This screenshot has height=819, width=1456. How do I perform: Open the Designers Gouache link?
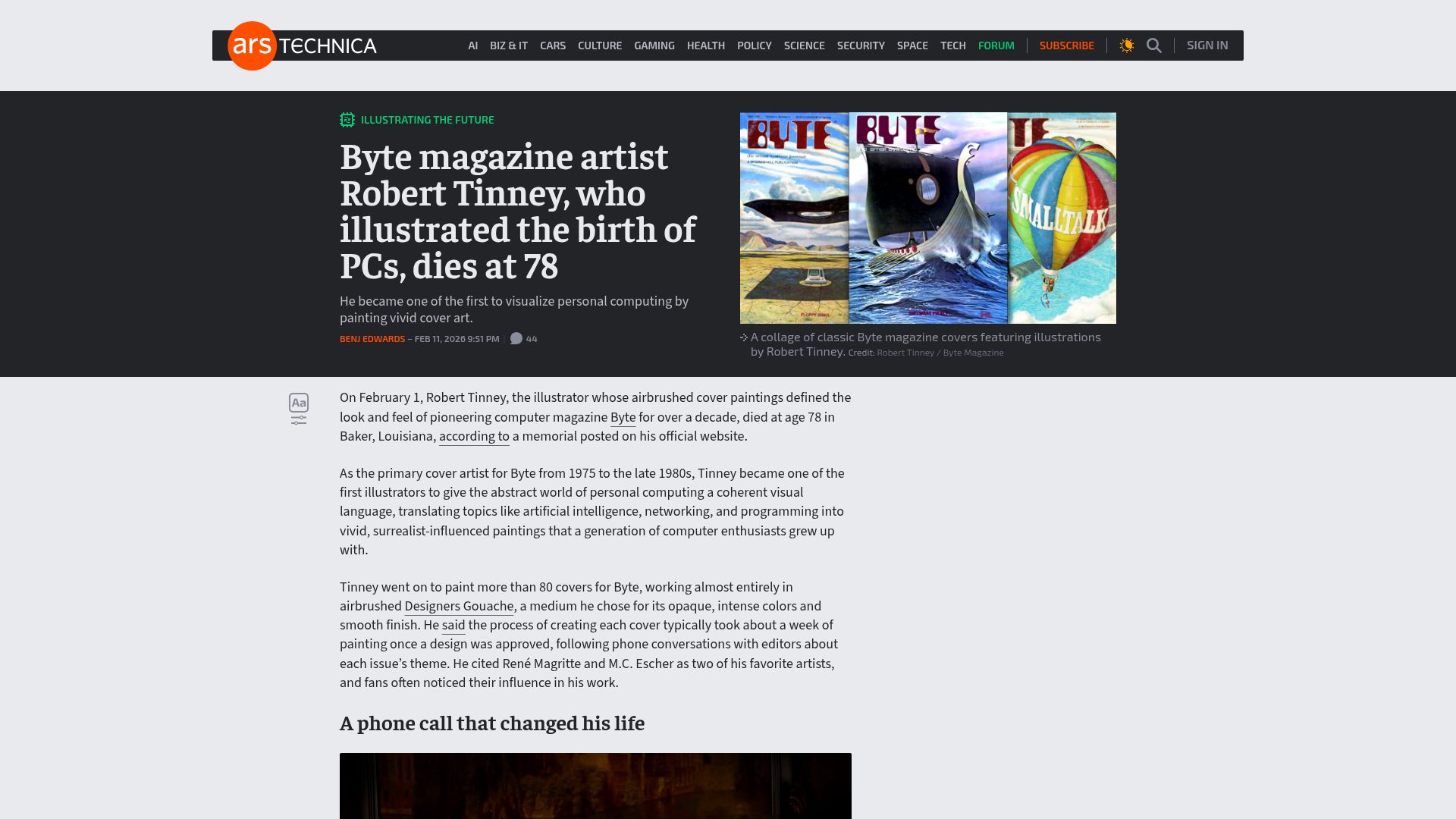click(x=459, y=606)
